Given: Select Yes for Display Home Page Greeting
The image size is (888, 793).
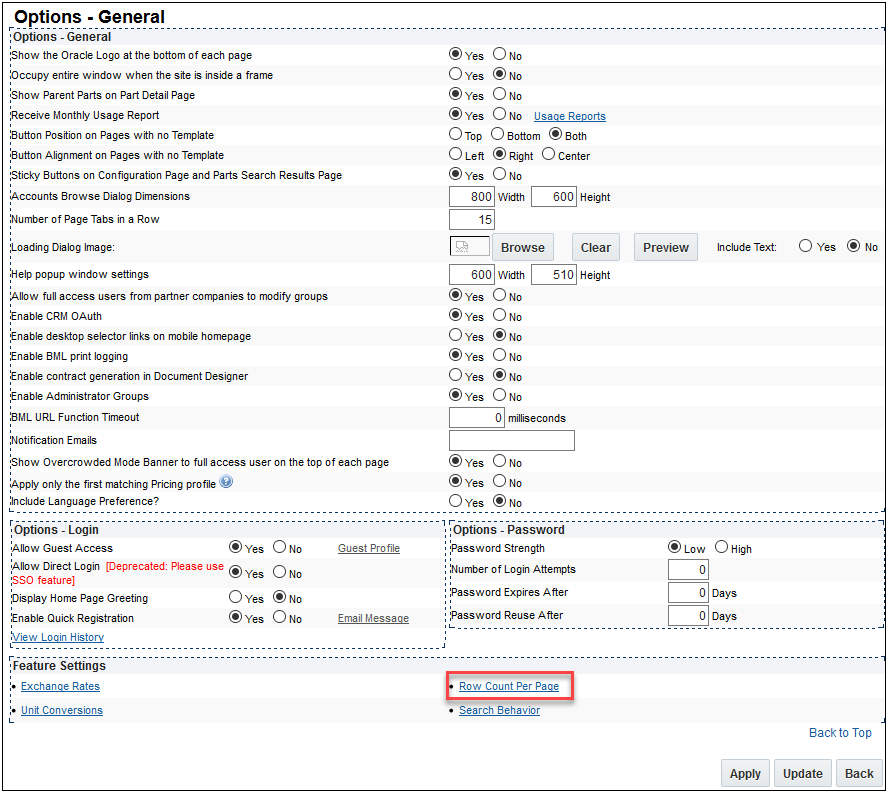Looking at the screenshot, I should (236, 596).
